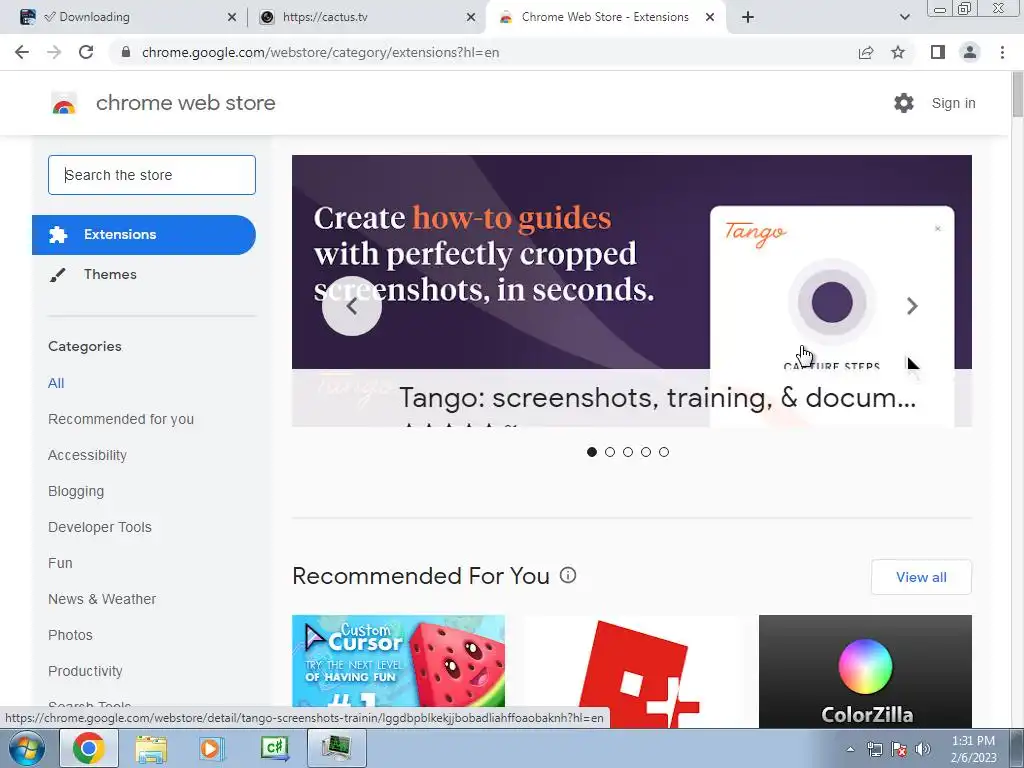Image resolution: width=1024 pixels, height=768 pixels.
Task: Click the chrome web store logo
Action: (64, 103)
